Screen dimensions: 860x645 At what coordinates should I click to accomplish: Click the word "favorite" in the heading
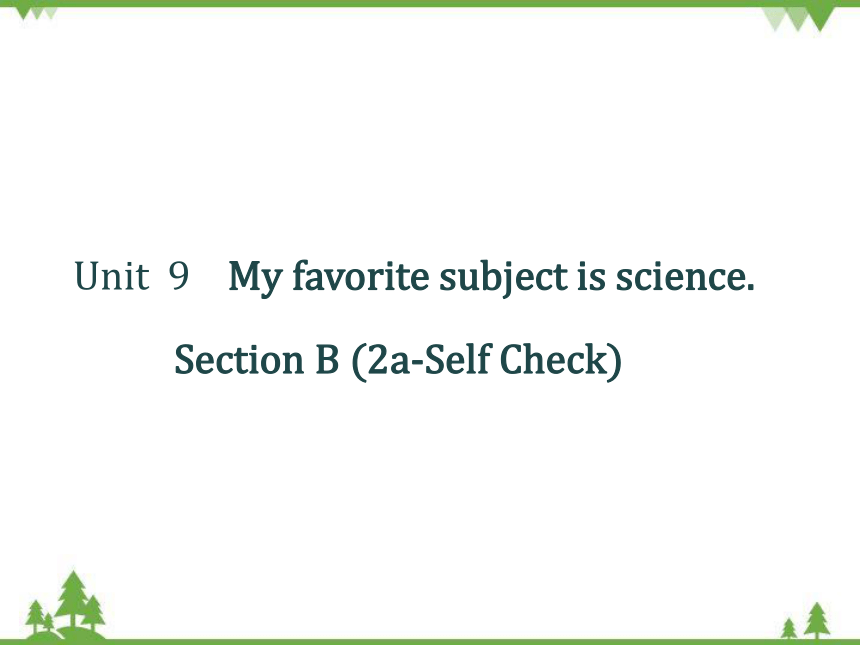click(360, 275)
